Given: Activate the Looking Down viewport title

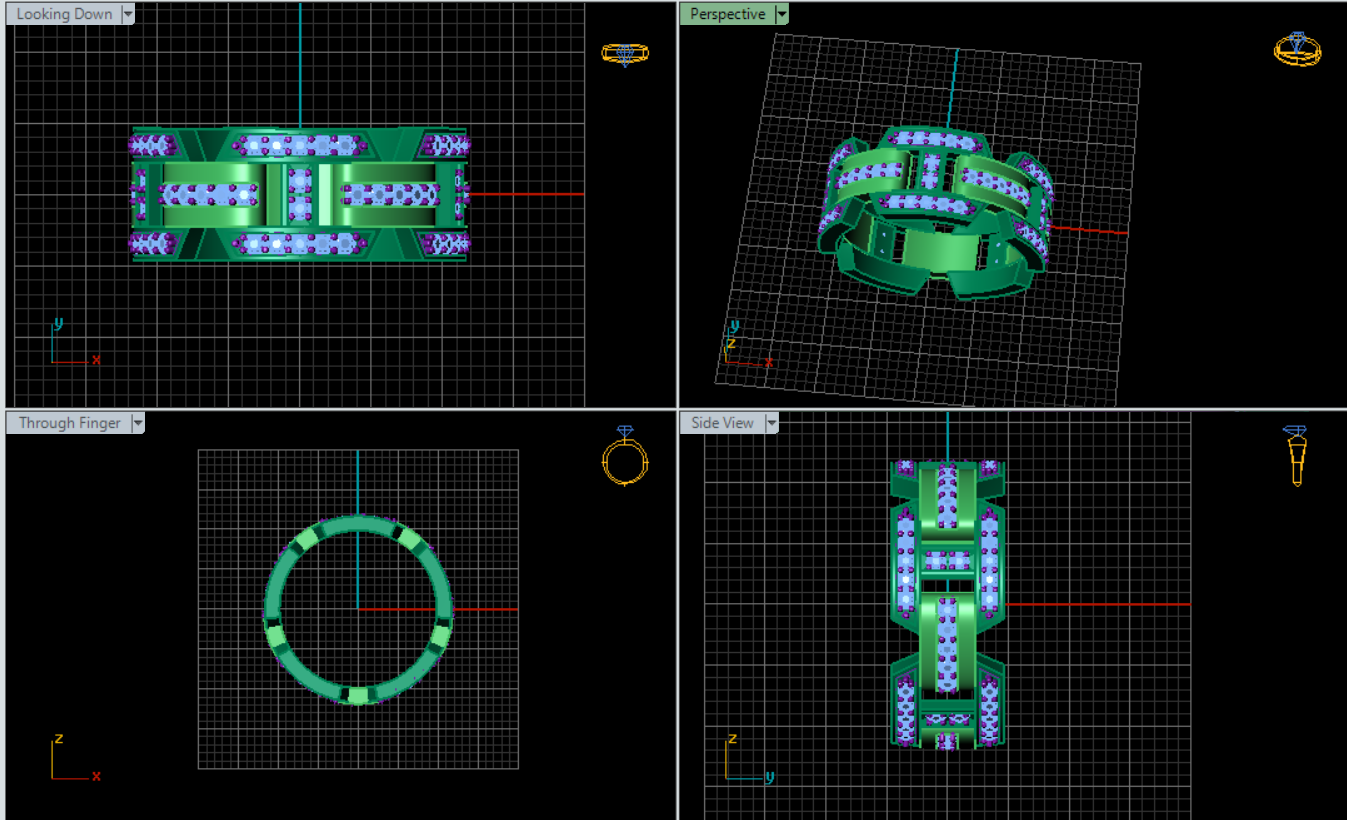Looking at the screenshot, I should click(x=64, y=14).
